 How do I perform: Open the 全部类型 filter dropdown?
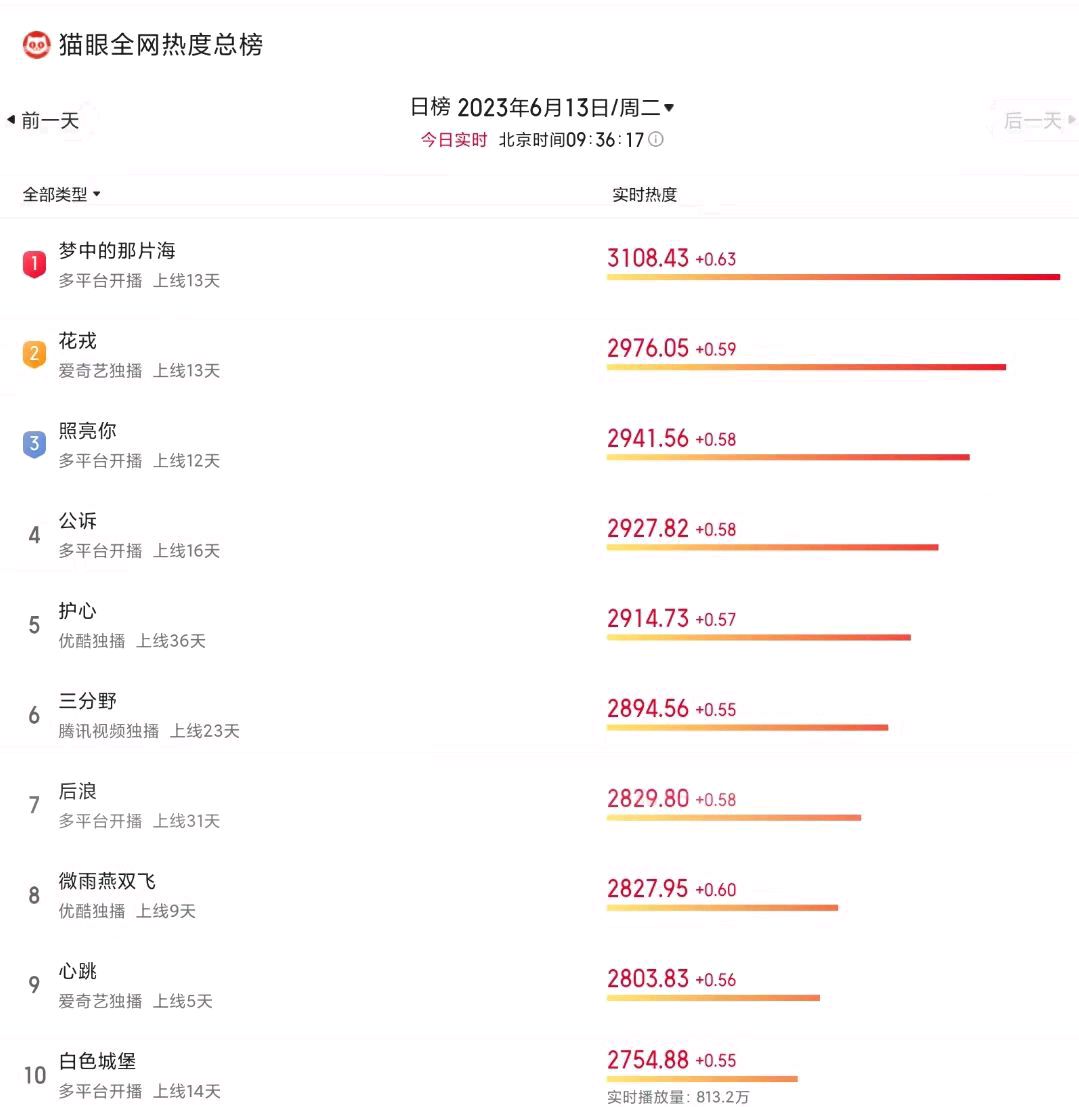62,195
